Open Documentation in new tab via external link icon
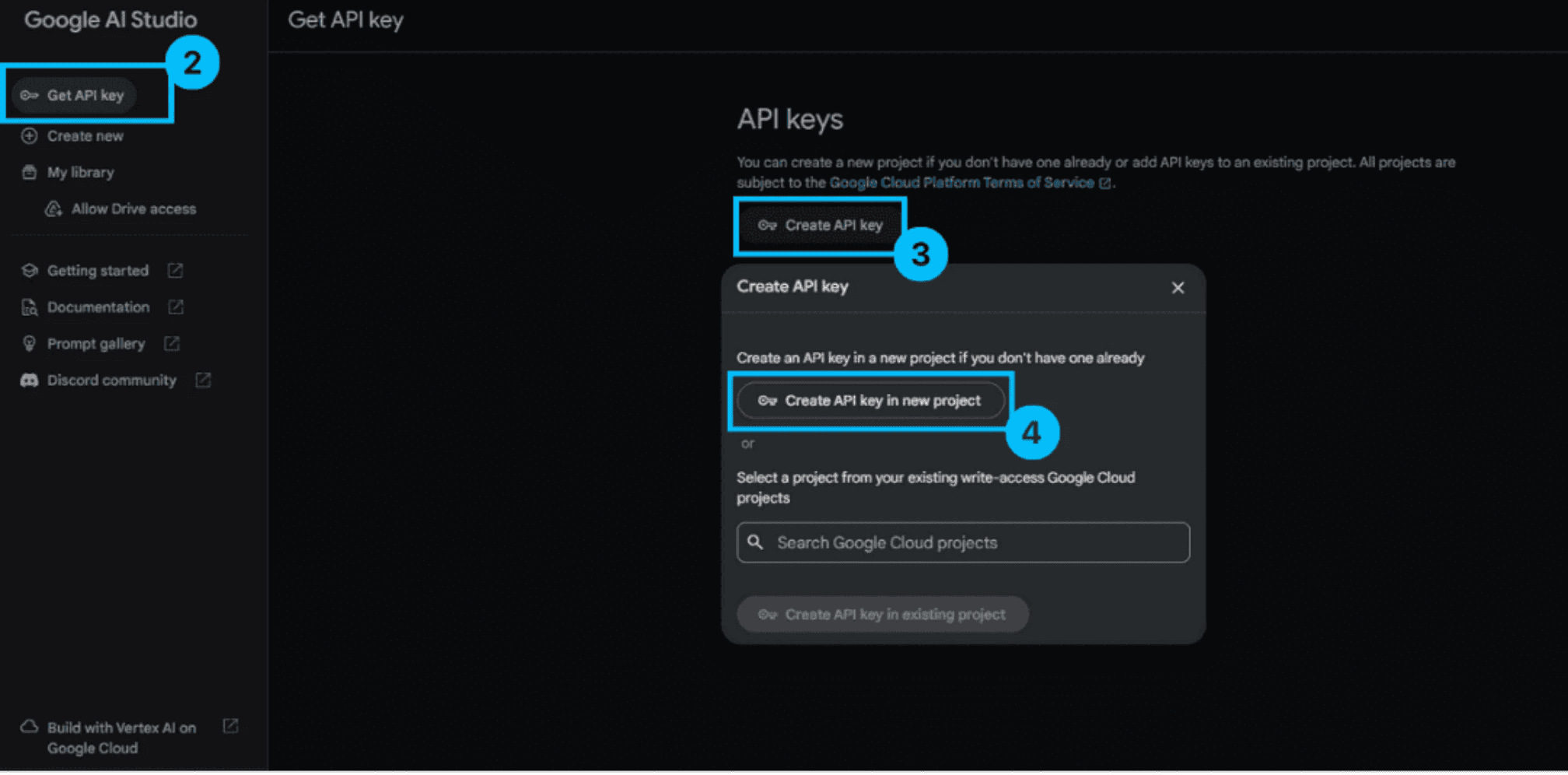 tap(176, 307)
